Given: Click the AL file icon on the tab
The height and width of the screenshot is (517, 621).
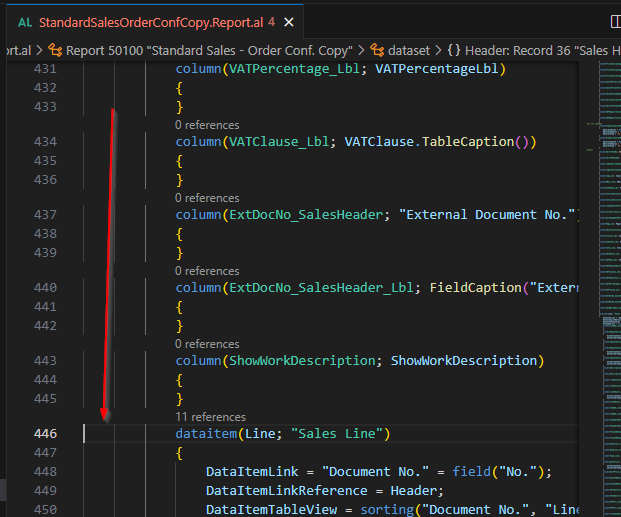Looking at the screenshot, I should point(25,21).
